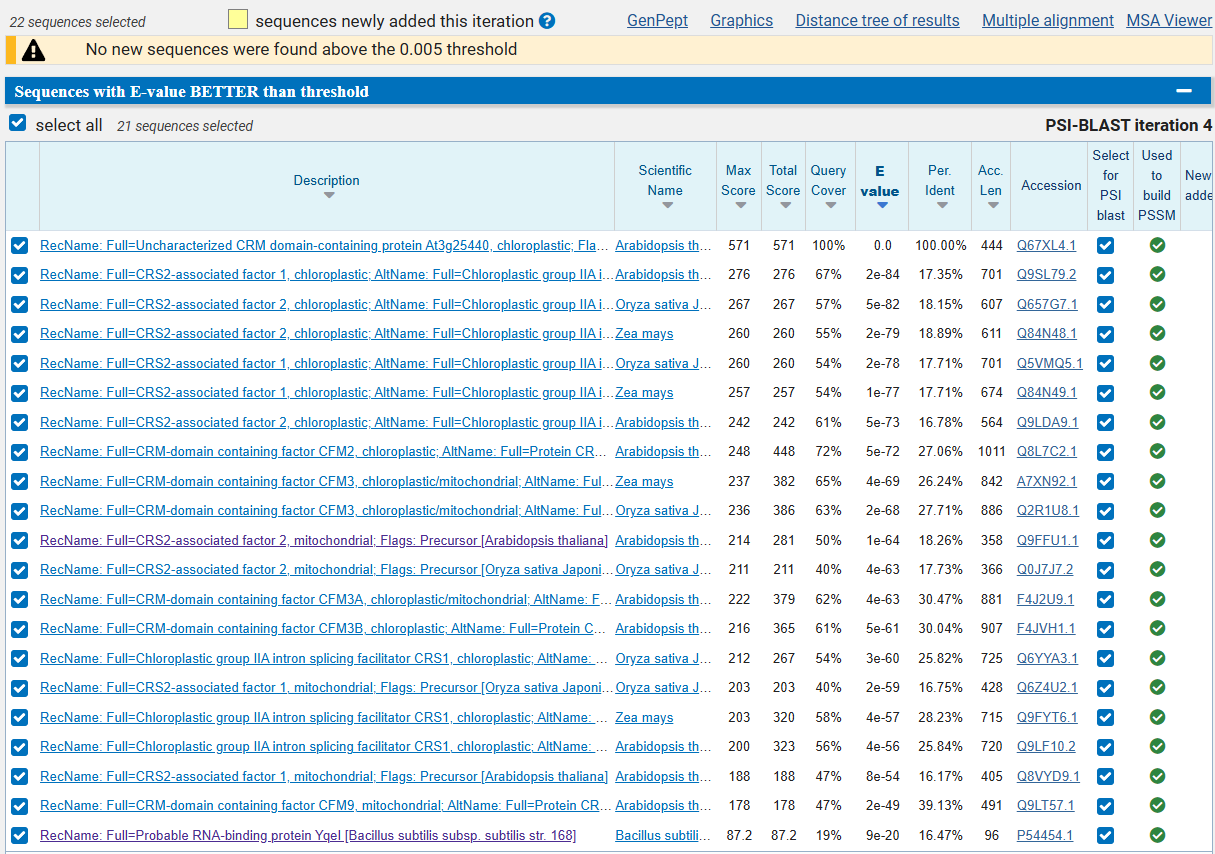Click green PSSM check icon for F4JVH1.1
This screenshot has height=854, width=1215.
(1157, 628)
